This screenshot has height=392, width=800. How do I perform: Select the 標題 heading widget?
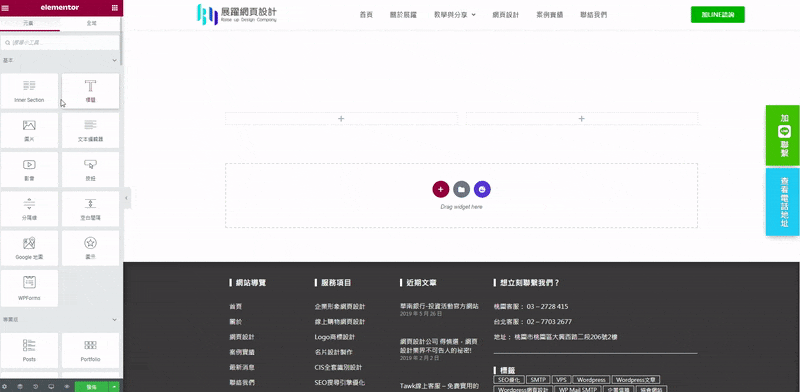pyautogui.click(x=90, y=90)
